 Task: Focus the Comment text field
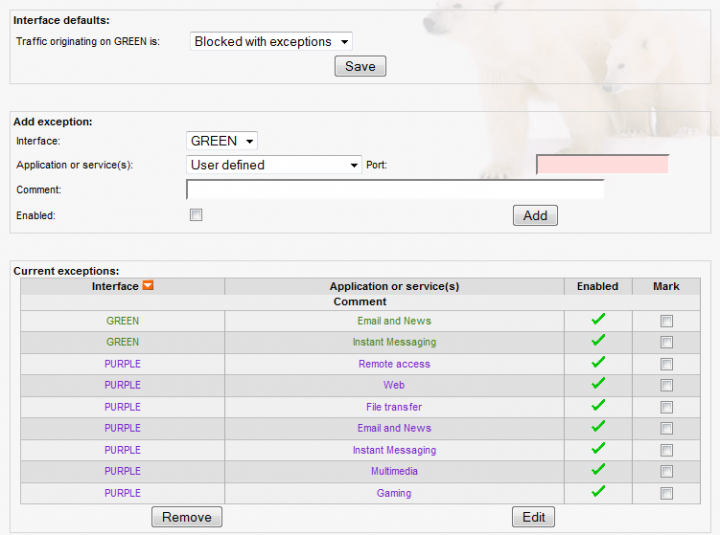click(395, 189)
